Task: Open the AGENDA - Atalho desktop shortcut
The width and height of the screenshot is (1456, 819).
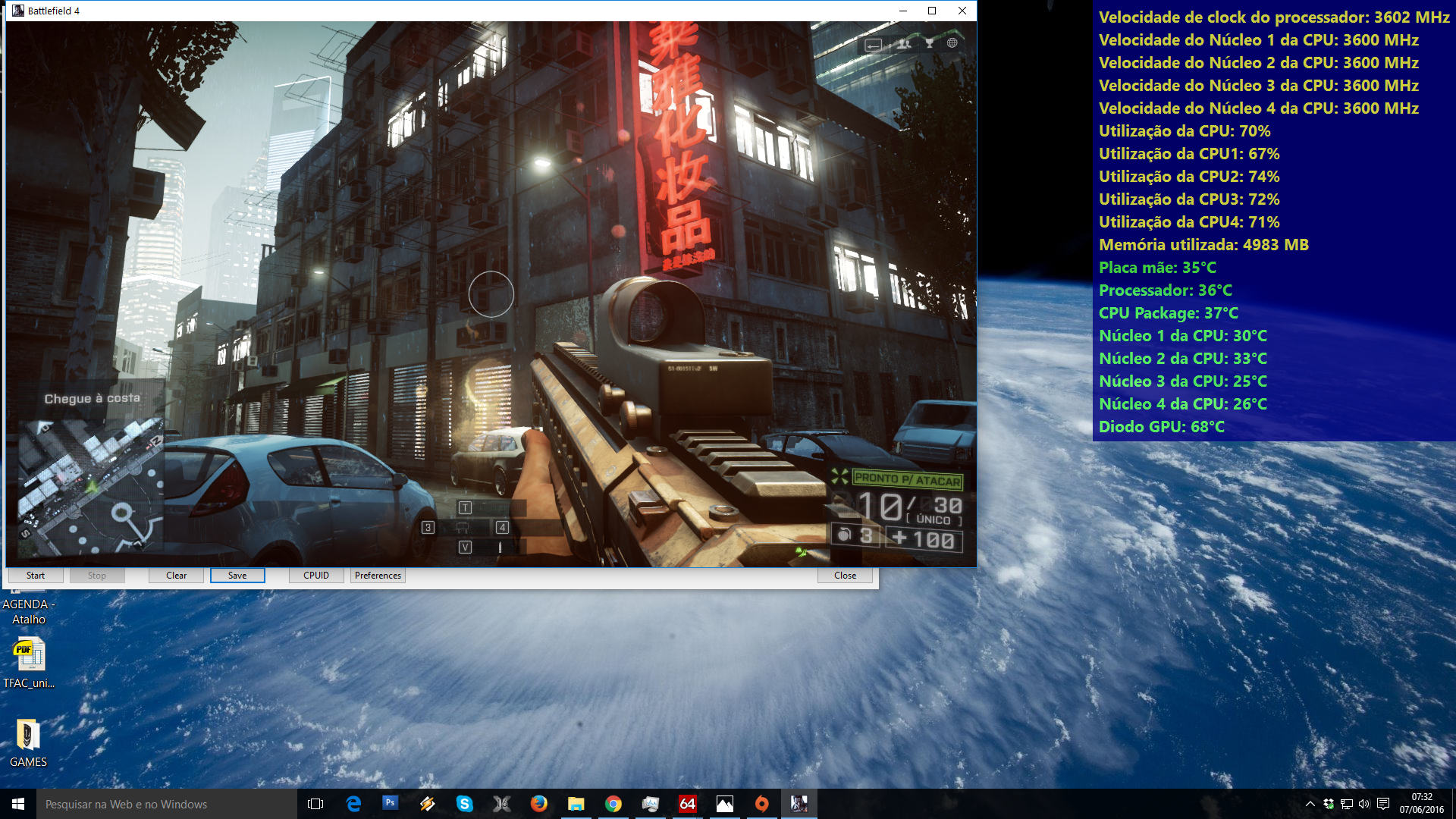Action: tap(29, 607)
